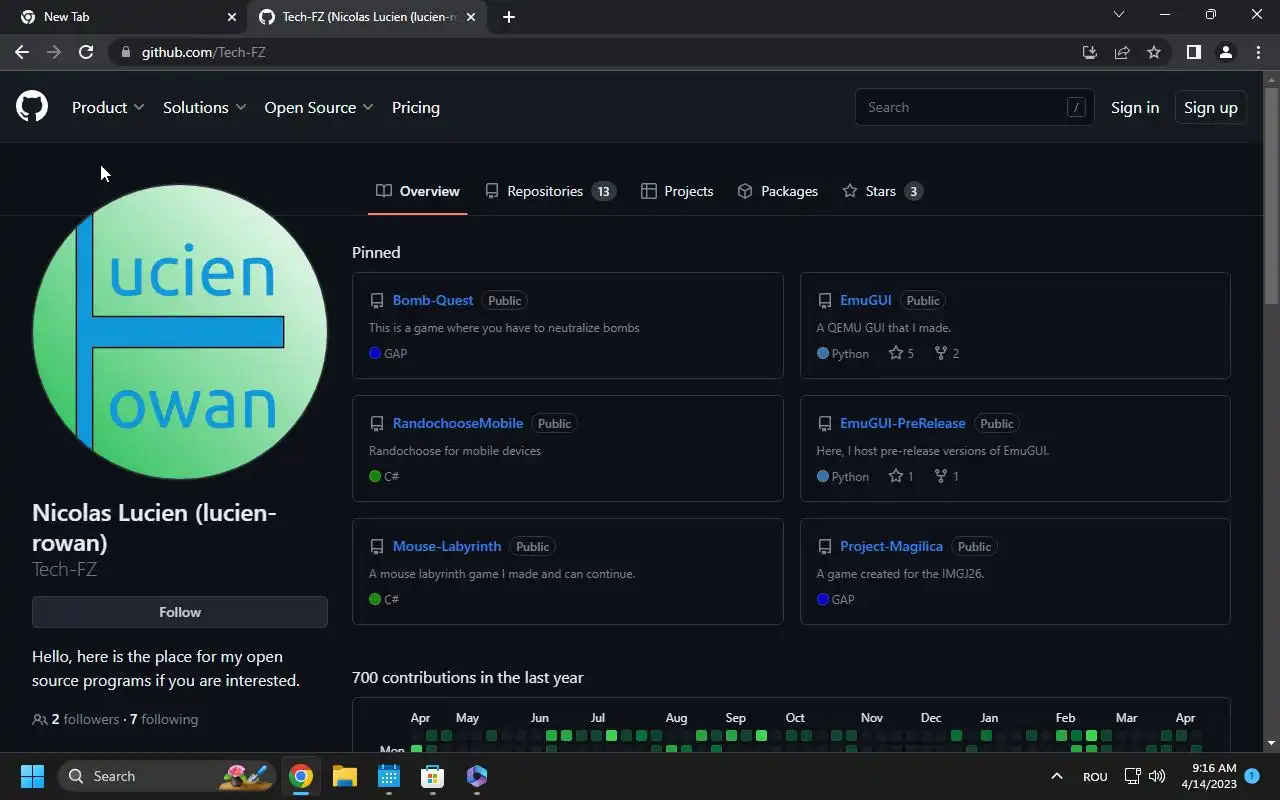
Task: Click the repo icon beside Mouse-Labyrinth
Action: [x=377, y=547]
